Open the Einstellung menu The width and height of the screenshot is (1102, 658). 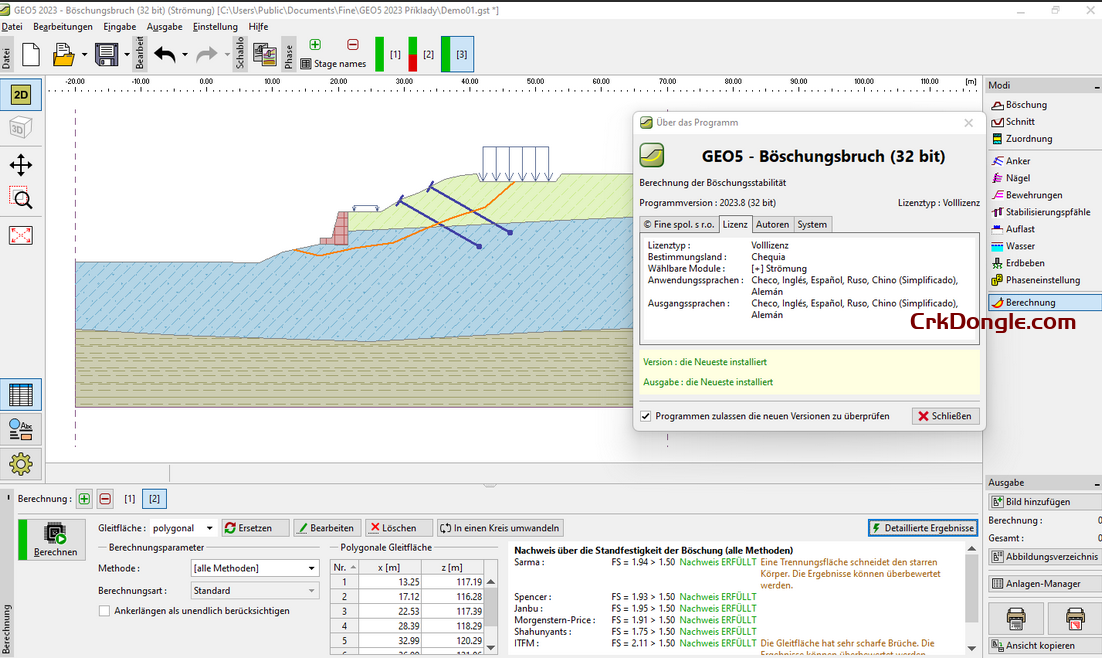pyautogui.click(x=215, y=27)
